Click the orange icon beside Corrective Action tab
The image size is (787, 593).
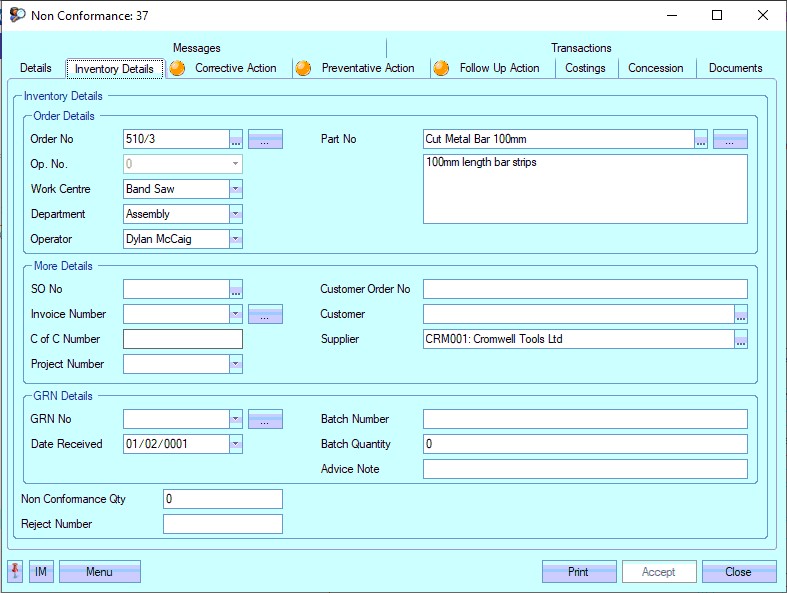point(176,68)
